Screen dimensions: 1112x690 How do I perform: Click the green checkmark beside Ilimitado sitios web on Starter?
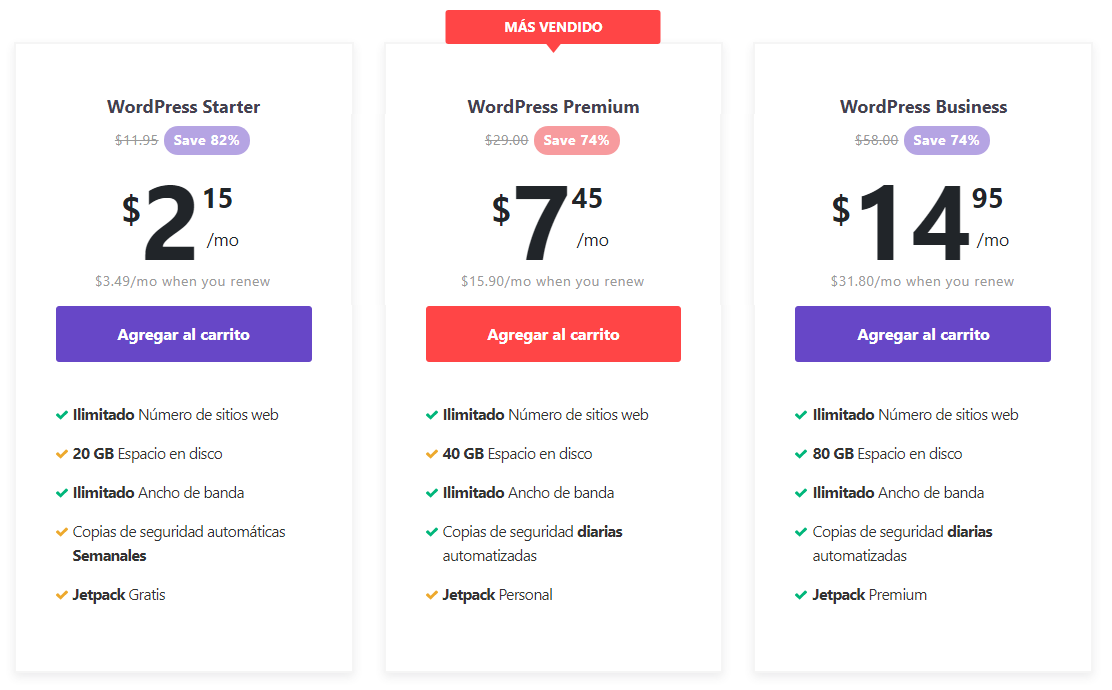click(x=60, y=414)
